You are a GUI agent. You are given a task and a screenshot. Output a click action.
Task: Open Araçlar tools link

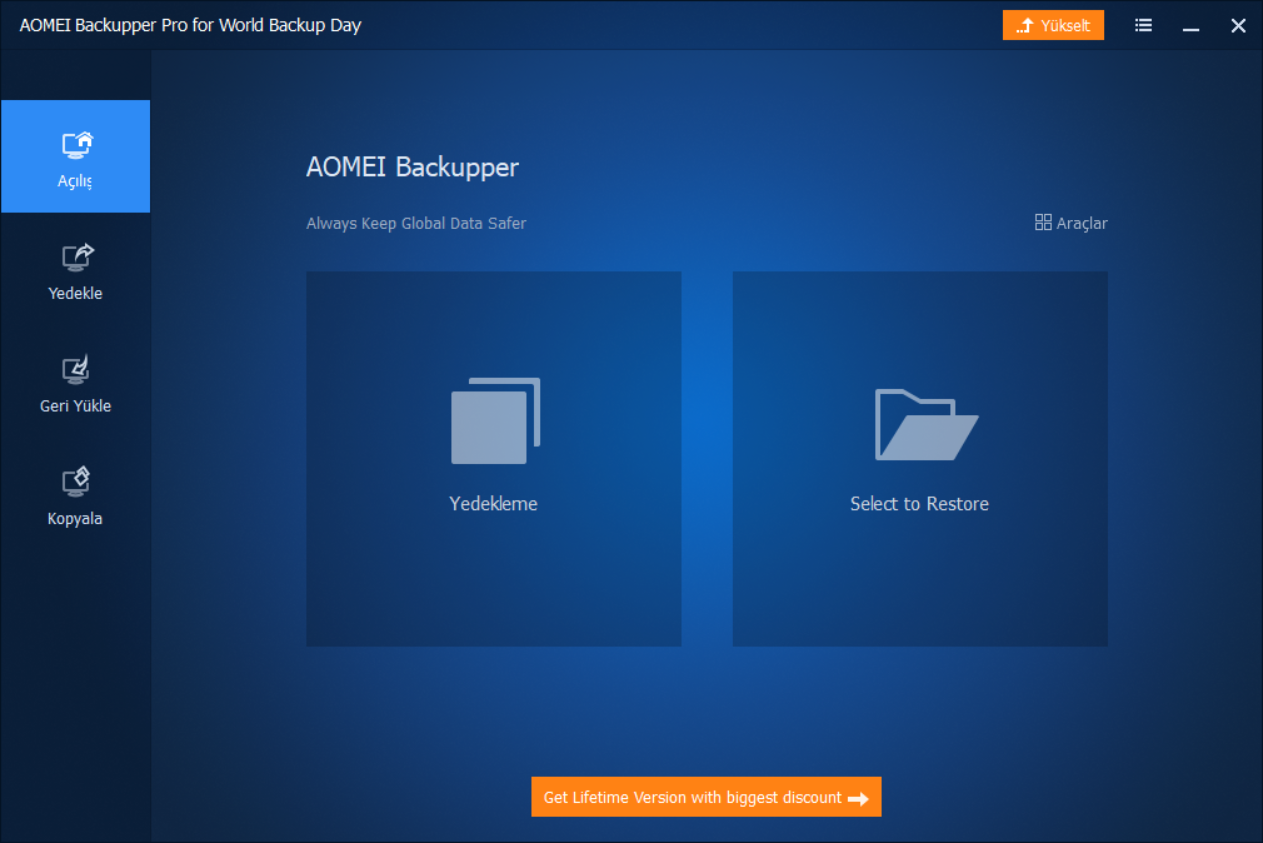click(1071, 223)
